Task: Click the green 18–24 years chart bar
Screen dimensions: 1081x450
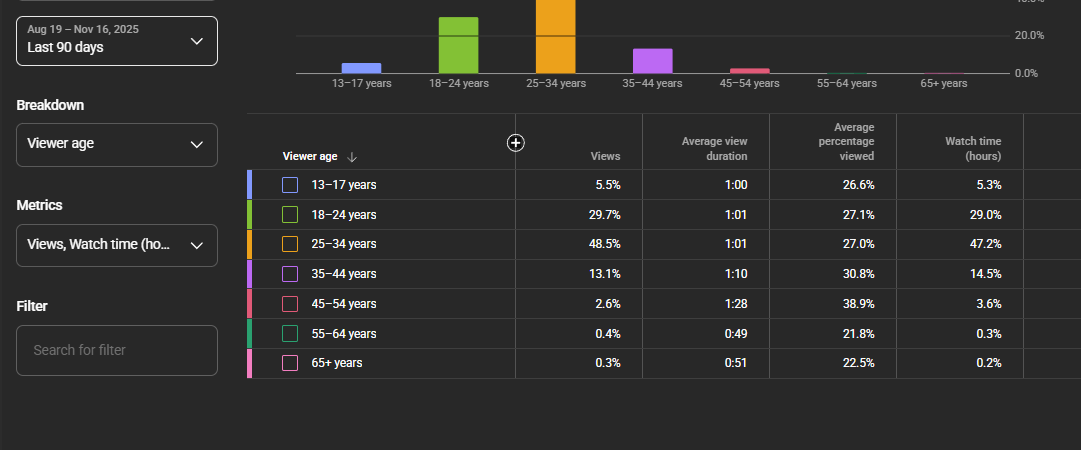Action: 458,45
